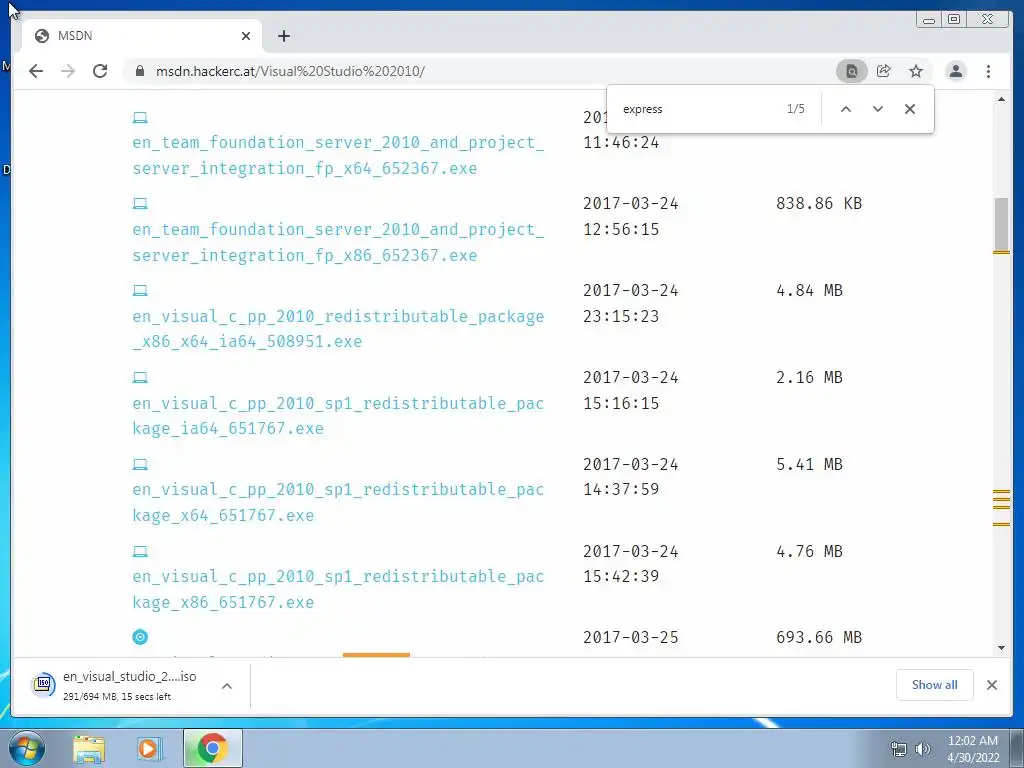
Task: Close the downloads bar
Action: pyautogui.click(x=991, y=684)
